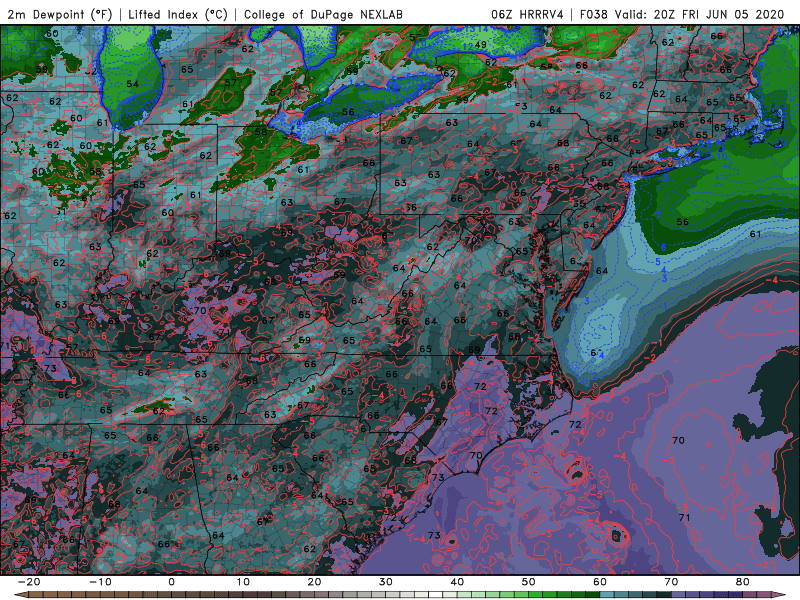Click the '80' colorbar tick label
Screen dimensions: 800x600
coord(743,582)
